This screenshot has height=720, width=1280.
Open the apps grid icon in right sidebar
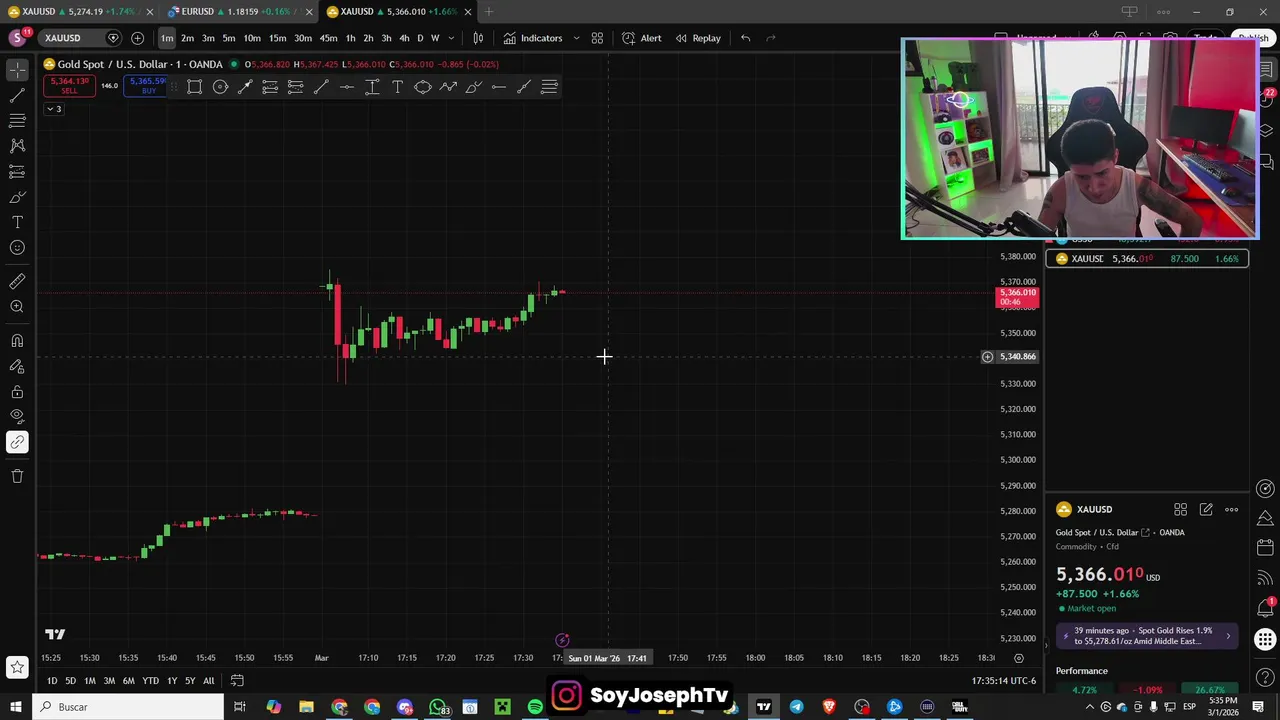pos(1266,640)
